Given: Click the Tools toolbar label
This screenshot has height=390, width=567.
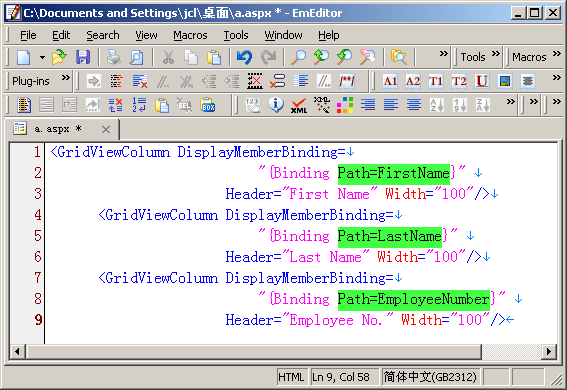Looking at the screenshot, I should pos(473,57).
